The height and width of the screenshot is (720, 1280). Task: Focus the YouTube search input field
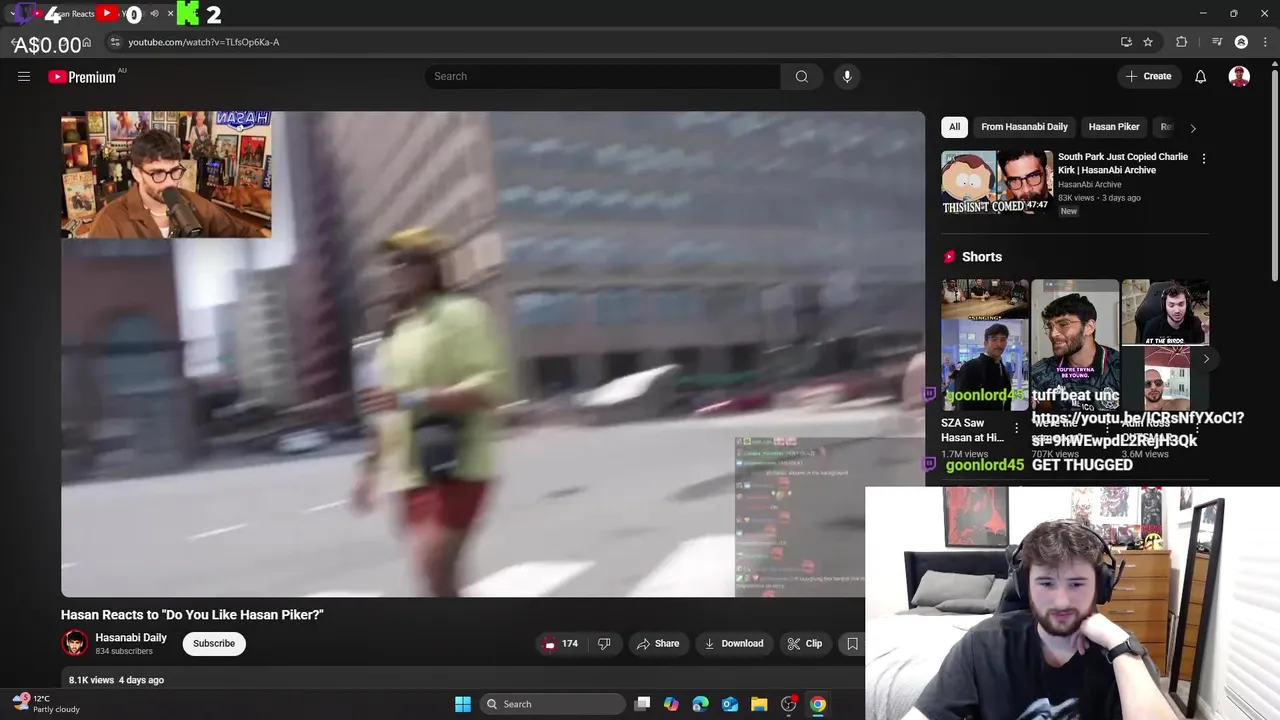(x=602, y=76)
